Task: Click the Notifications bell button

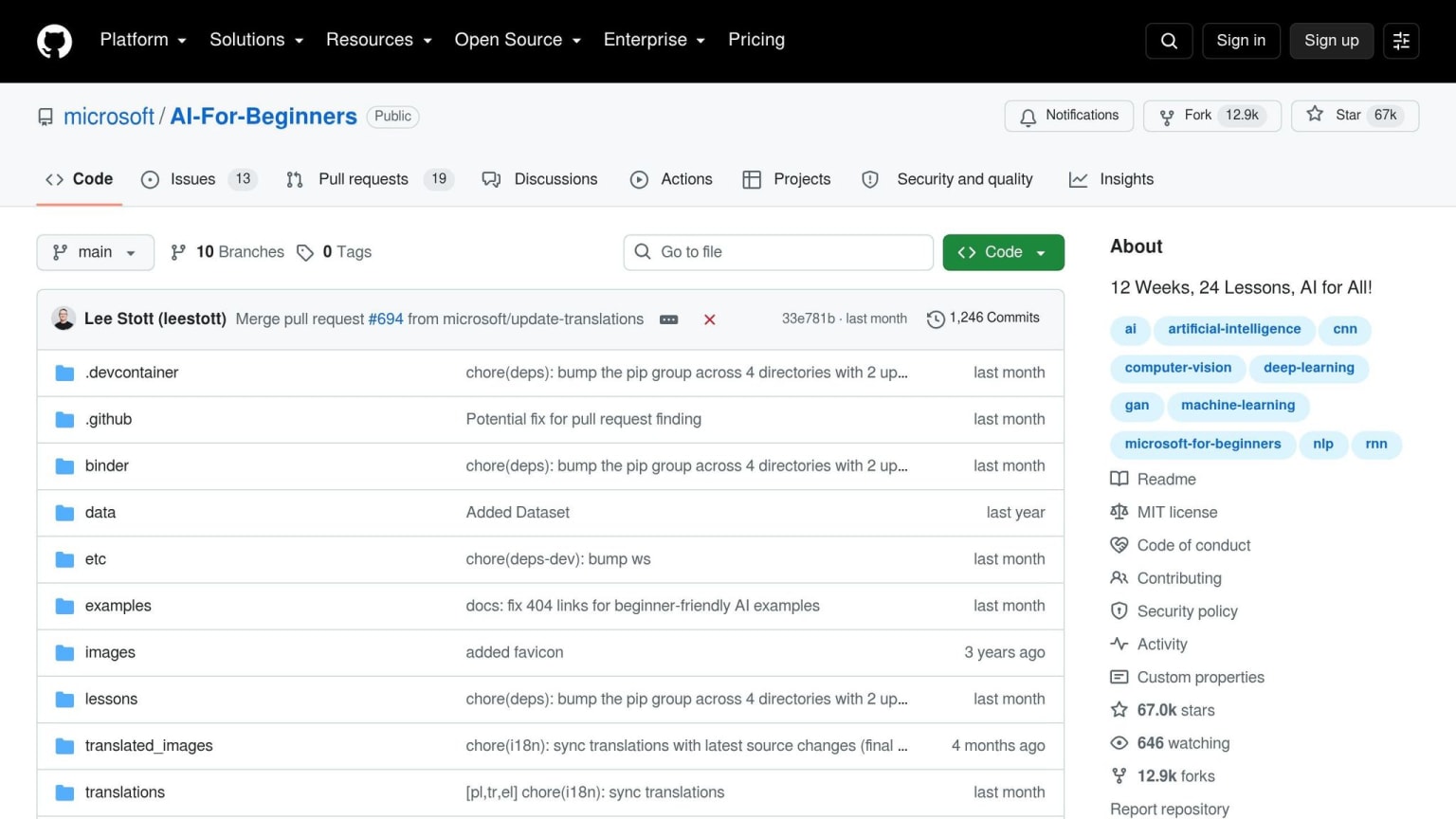Action: [x=1068, y=116]
